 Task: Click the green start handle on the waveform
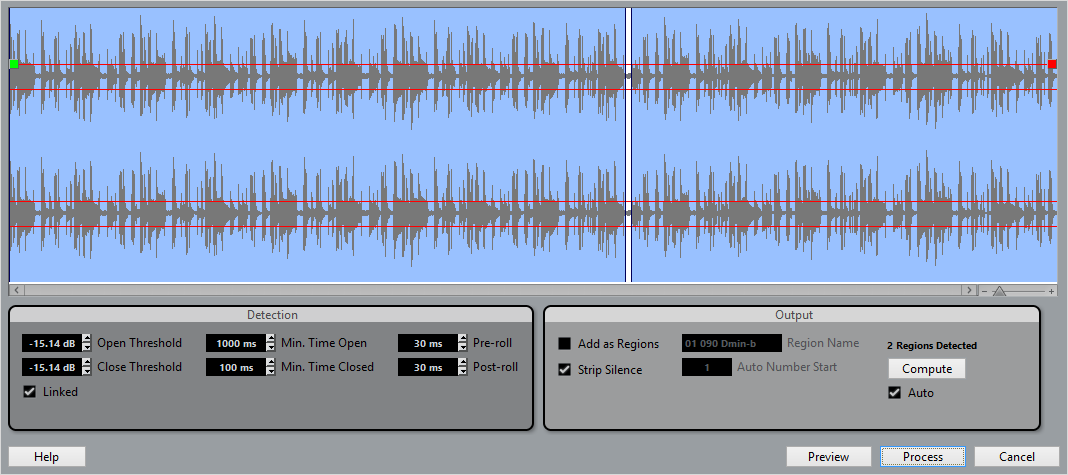pos(14,64)
